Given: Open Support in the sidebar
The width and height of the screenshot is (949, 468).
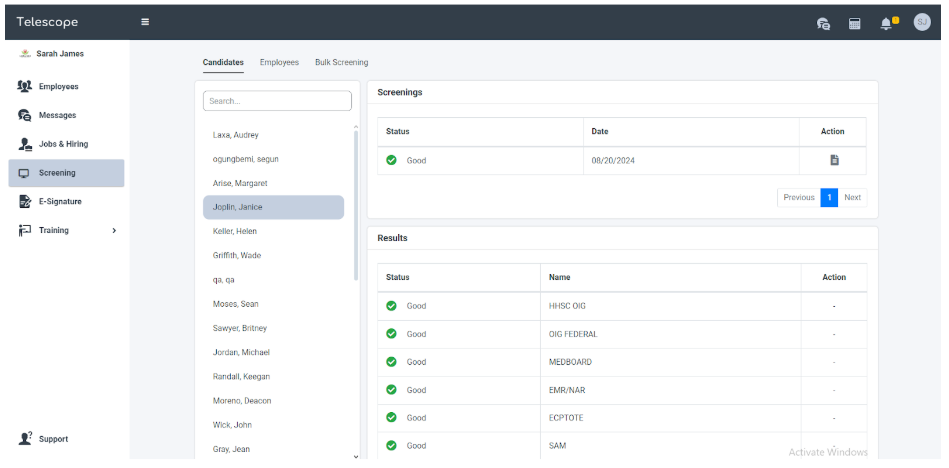Looking at the screenshot, I should pos(53,439).
